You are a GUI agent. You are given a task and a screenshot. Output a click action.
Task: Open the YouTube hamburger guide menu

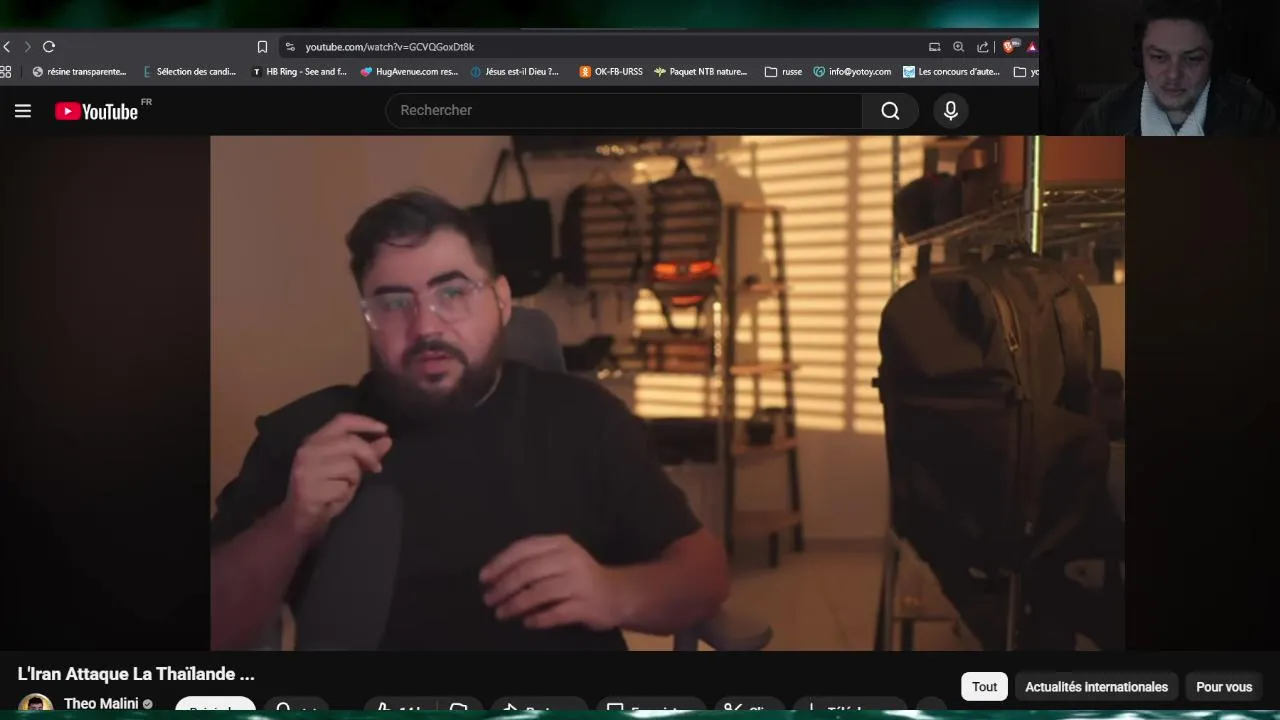pyautogui.click(x=23, y=111)
